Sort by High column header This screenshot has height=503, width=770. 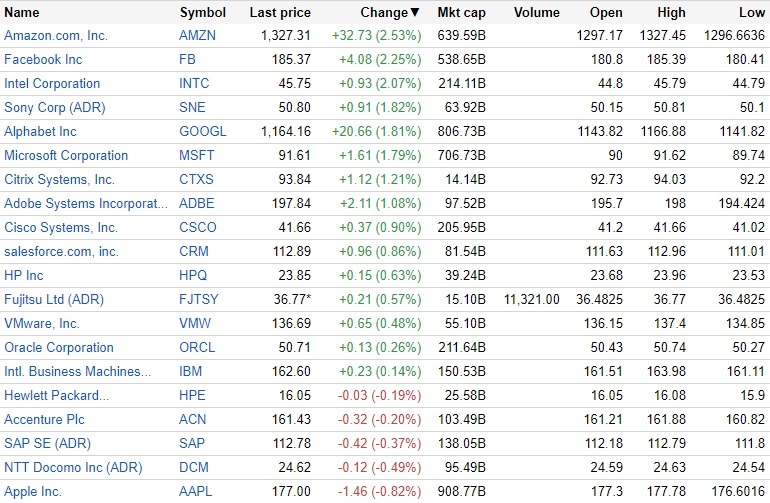(671, 13)
